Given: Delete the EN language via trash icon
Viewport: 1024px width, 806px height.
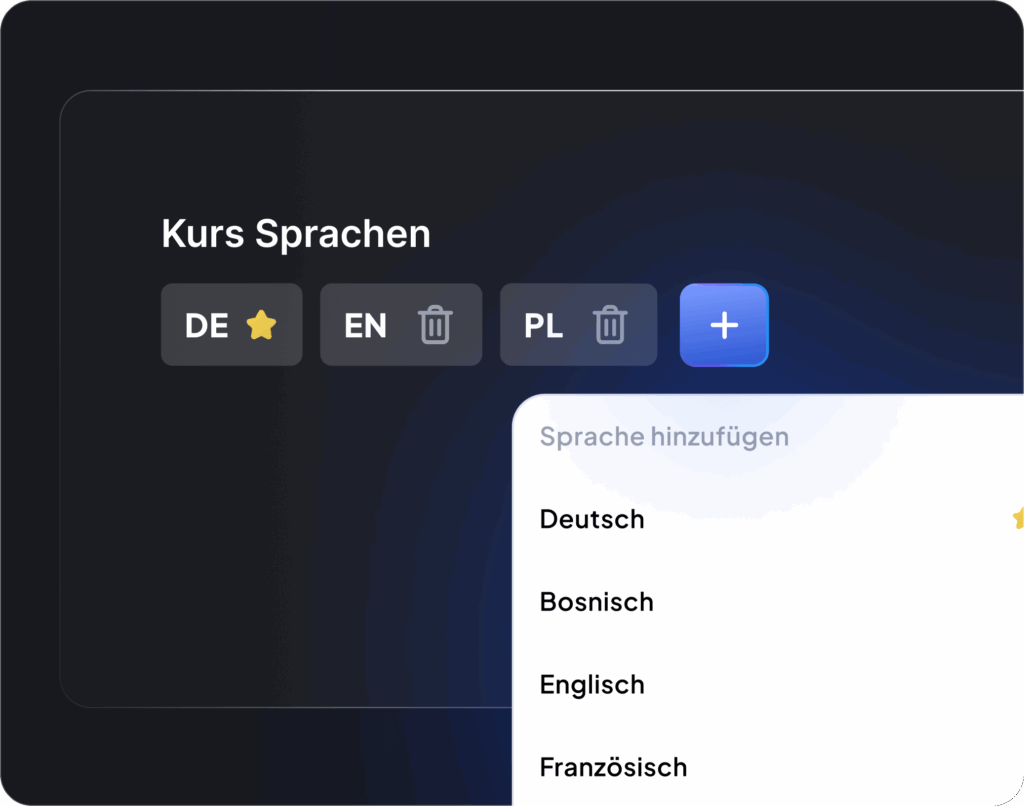Looking at the screenshot, I should tap(435, 325).
